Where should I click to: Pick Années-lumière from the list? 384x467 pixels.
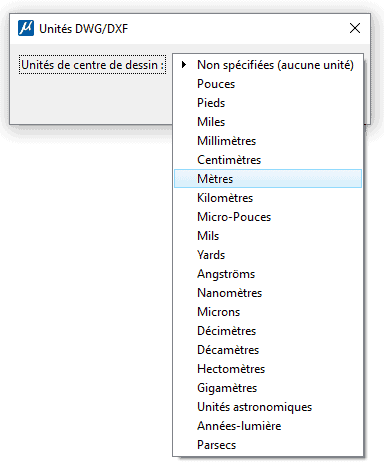tap(268, 426)
